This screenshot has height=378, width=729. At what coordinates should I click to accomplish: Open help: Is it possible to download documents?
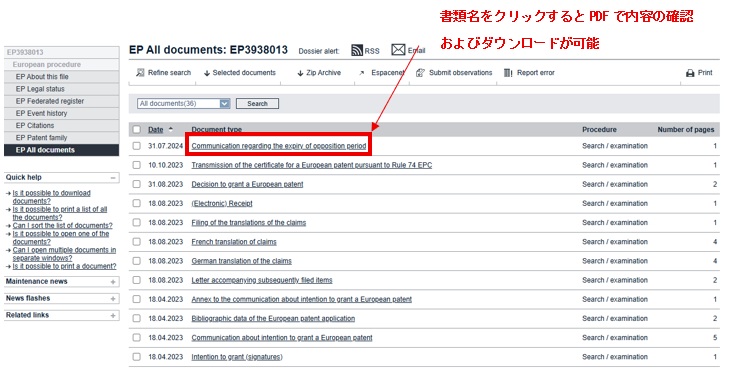[52, 197]
